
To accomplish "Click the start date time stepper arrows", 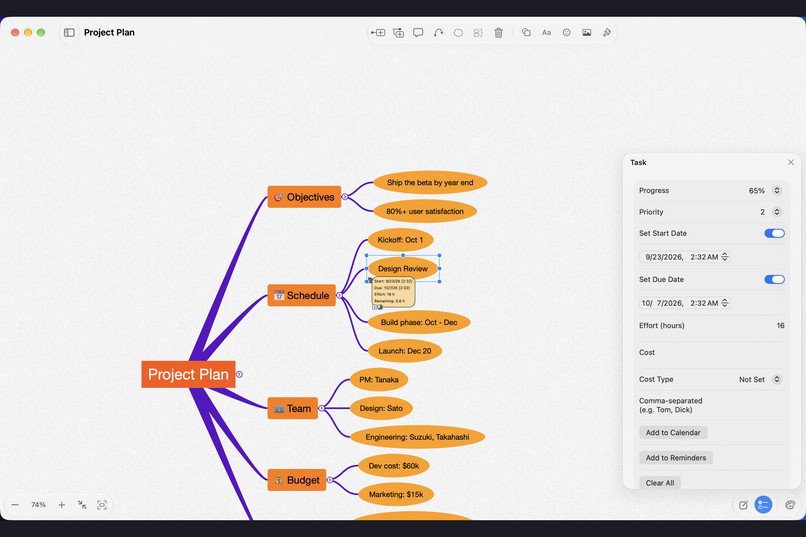I will pos(725,256).
